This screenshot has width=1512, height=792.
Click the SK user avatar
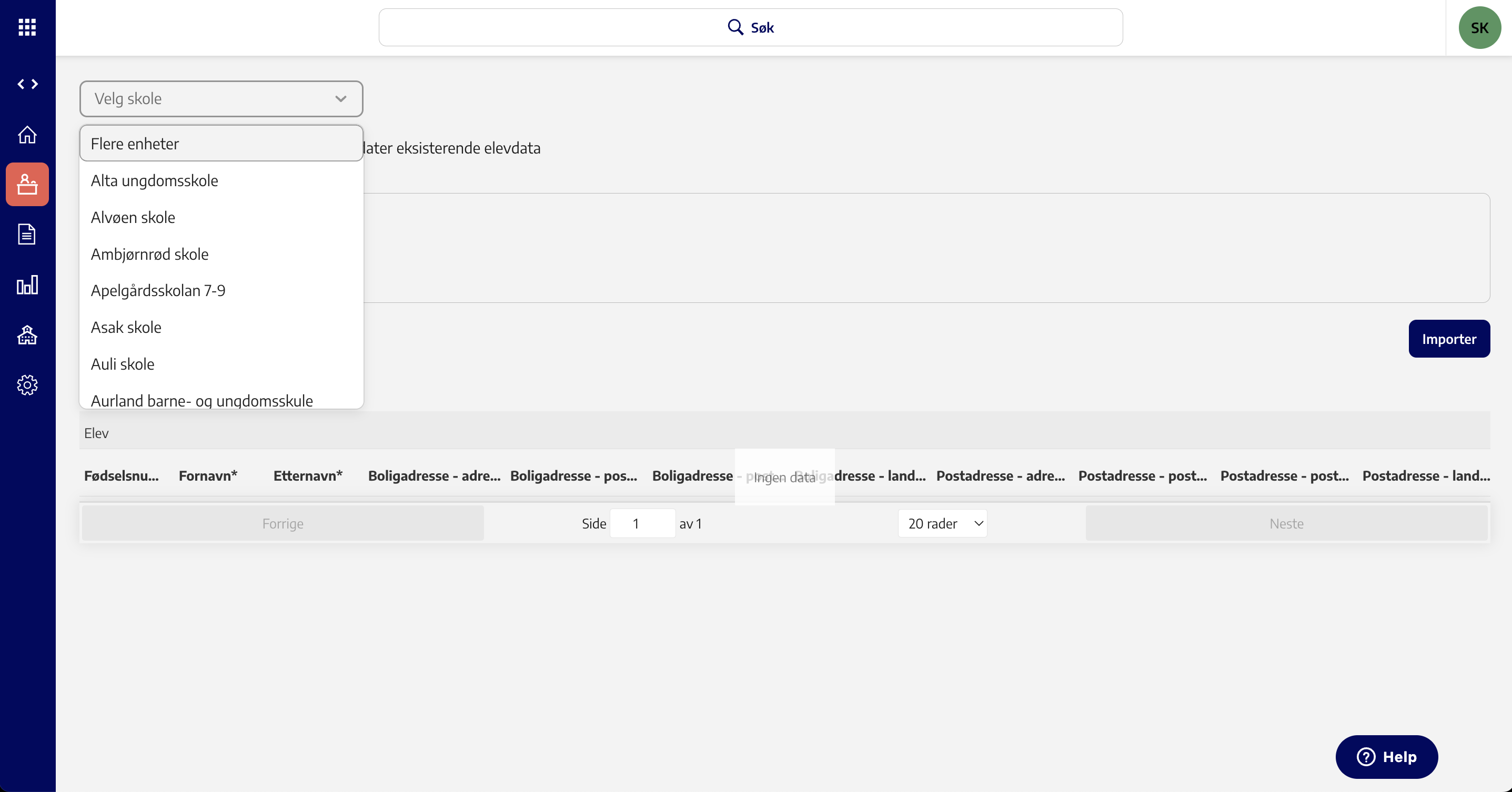tap(1479, 27)
